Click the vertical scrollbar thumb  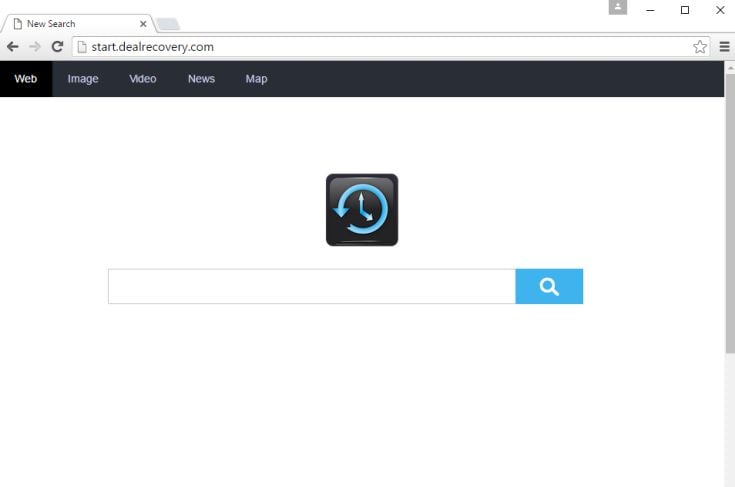coord(730,213)
